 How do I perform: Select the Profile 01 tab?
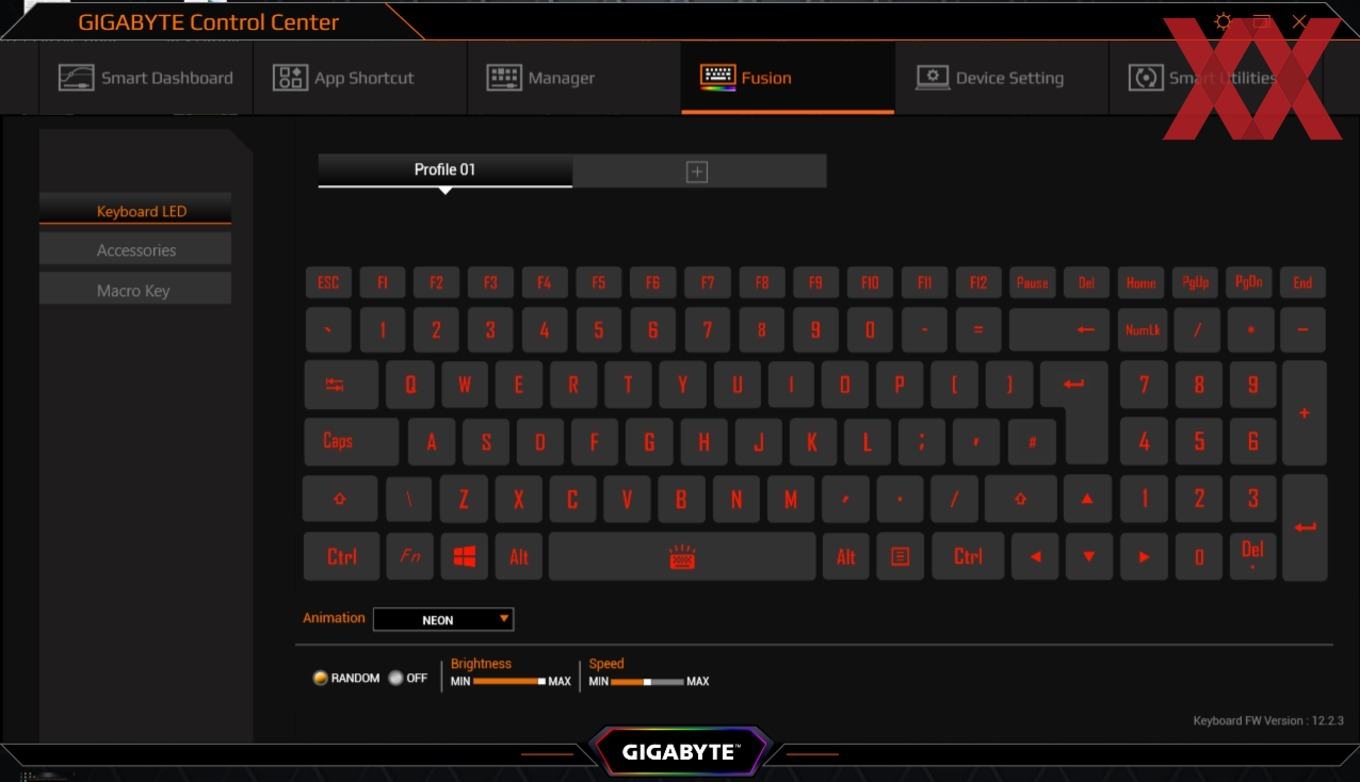point(445,170)
